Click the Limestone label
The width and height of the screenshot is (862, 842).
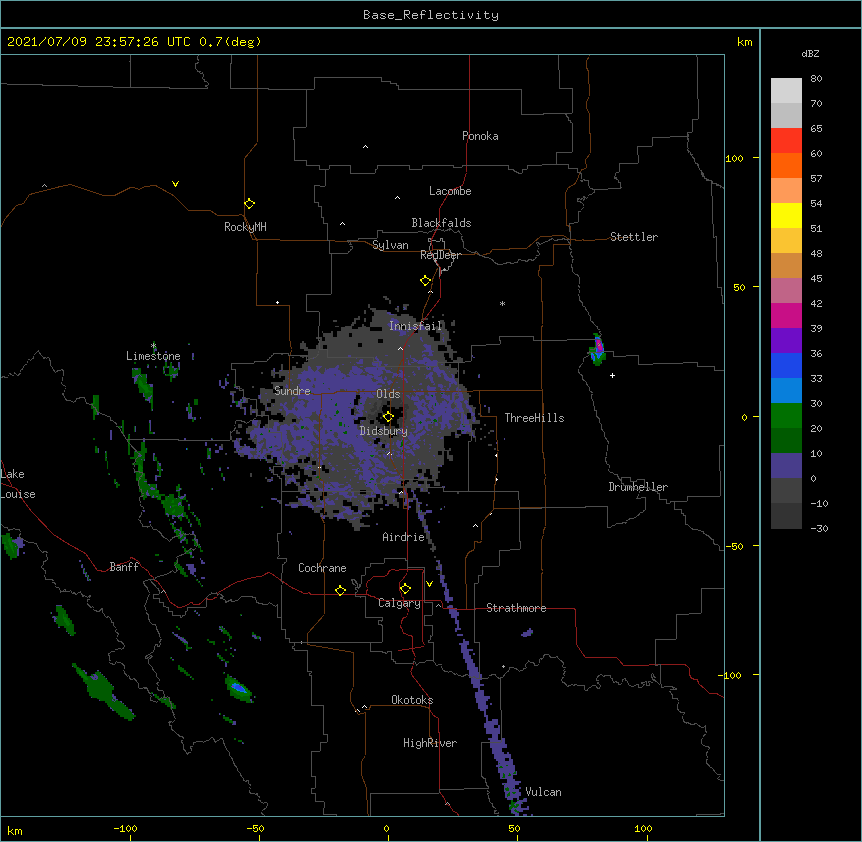coord(153,356)
